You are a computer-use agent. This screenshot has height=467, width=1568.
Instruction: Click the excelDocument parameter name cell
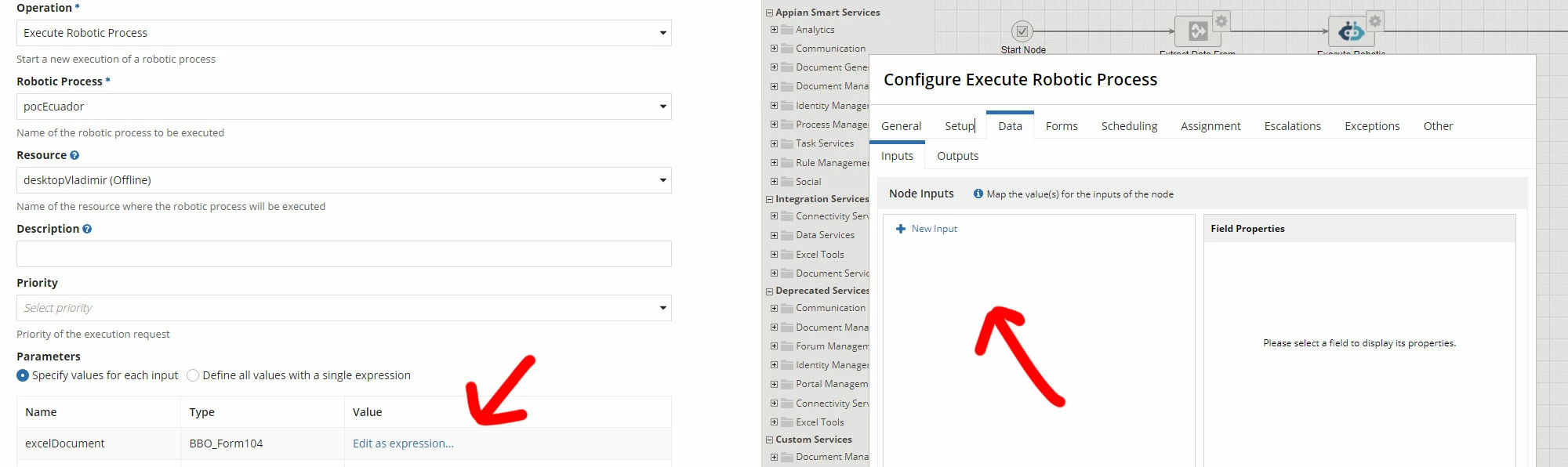click(99, 443)
